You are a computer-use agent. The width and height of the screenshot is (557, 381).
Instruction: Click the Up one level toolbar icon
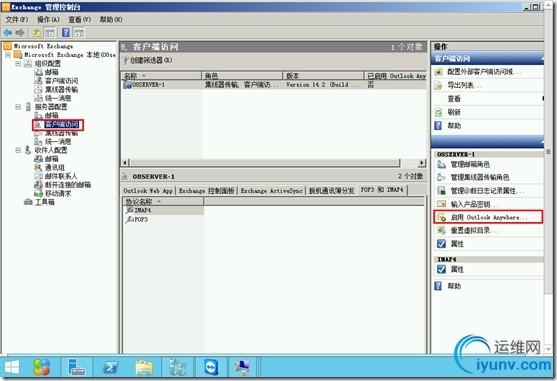37,33
